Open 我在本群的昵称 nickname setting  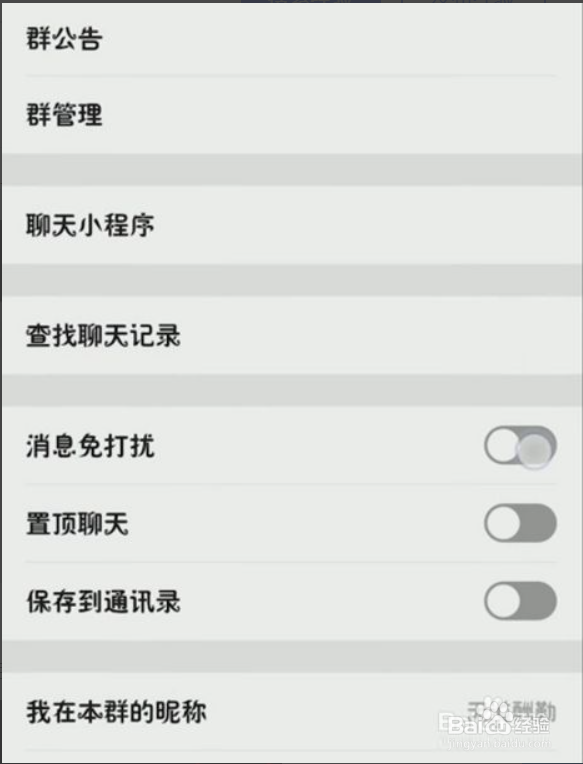click(291, 712)
